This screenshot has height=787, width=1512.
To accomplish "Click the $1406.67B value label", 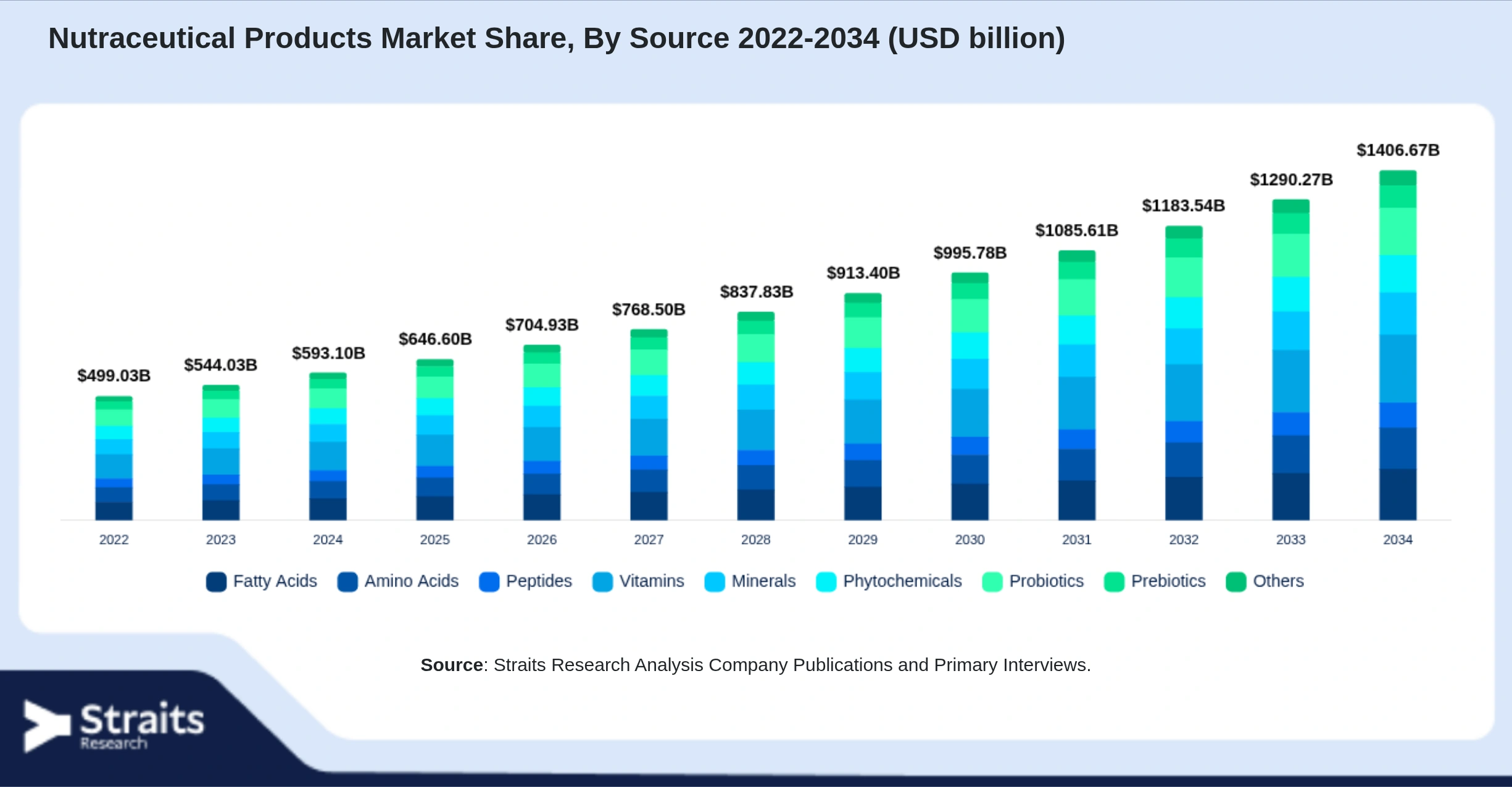I will (x=1398, y=150).
